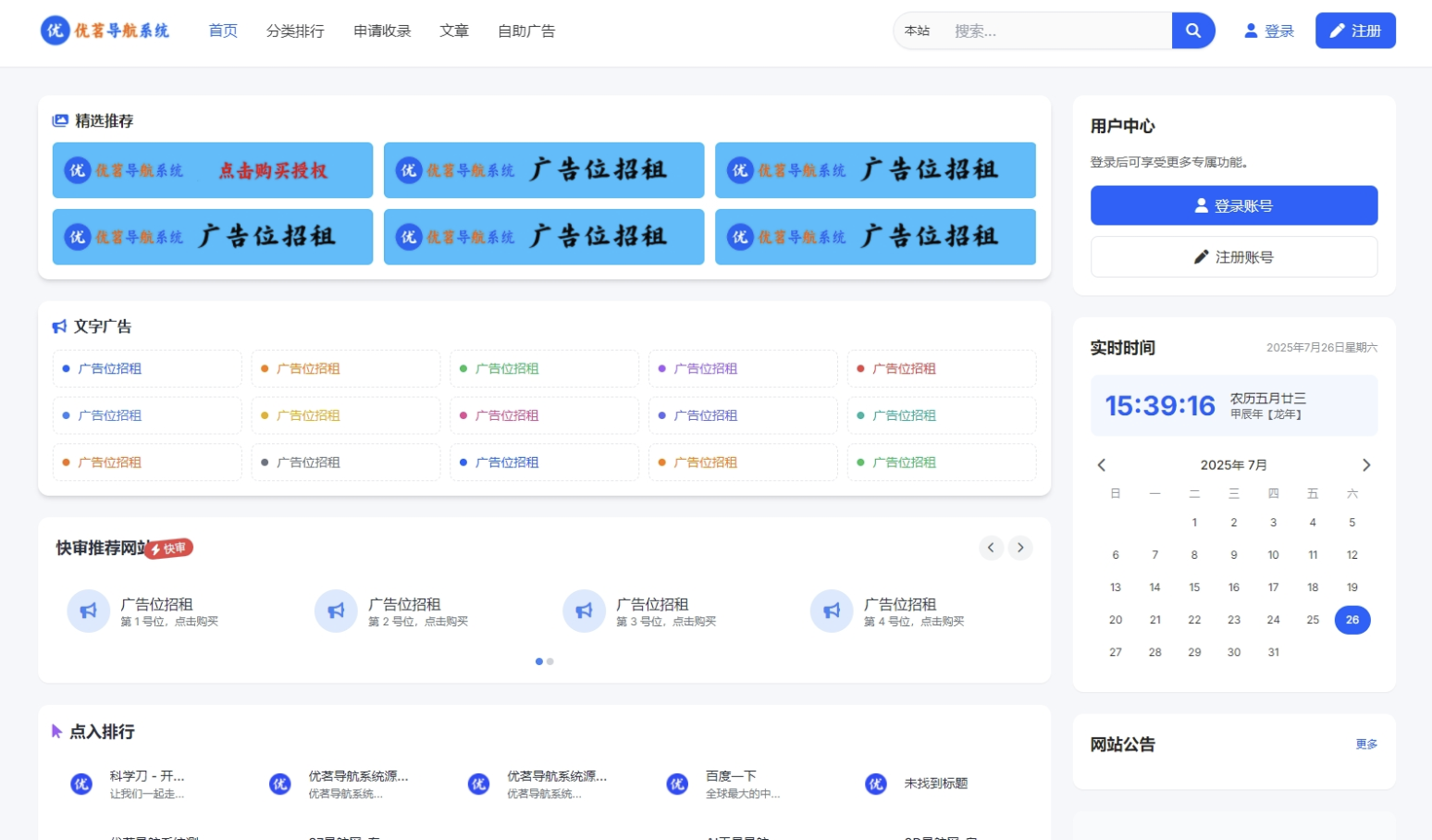Show previous slide of 快审推荐 carousel
Screen dimensions: 1432x840
991,548
